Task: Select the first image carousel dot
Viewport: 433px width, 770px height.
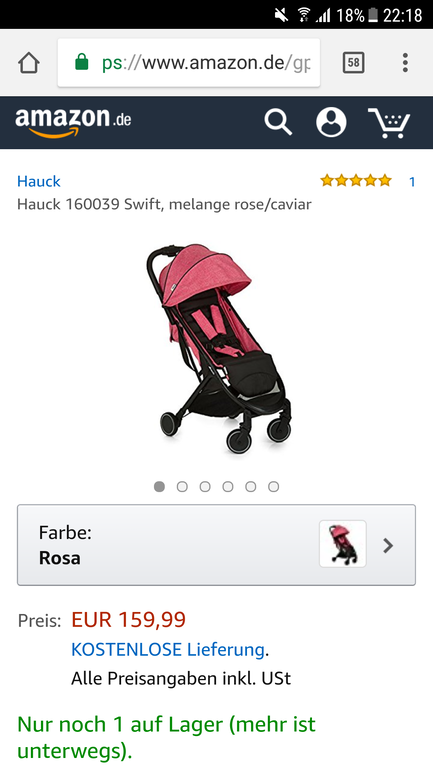Action: 159,487
